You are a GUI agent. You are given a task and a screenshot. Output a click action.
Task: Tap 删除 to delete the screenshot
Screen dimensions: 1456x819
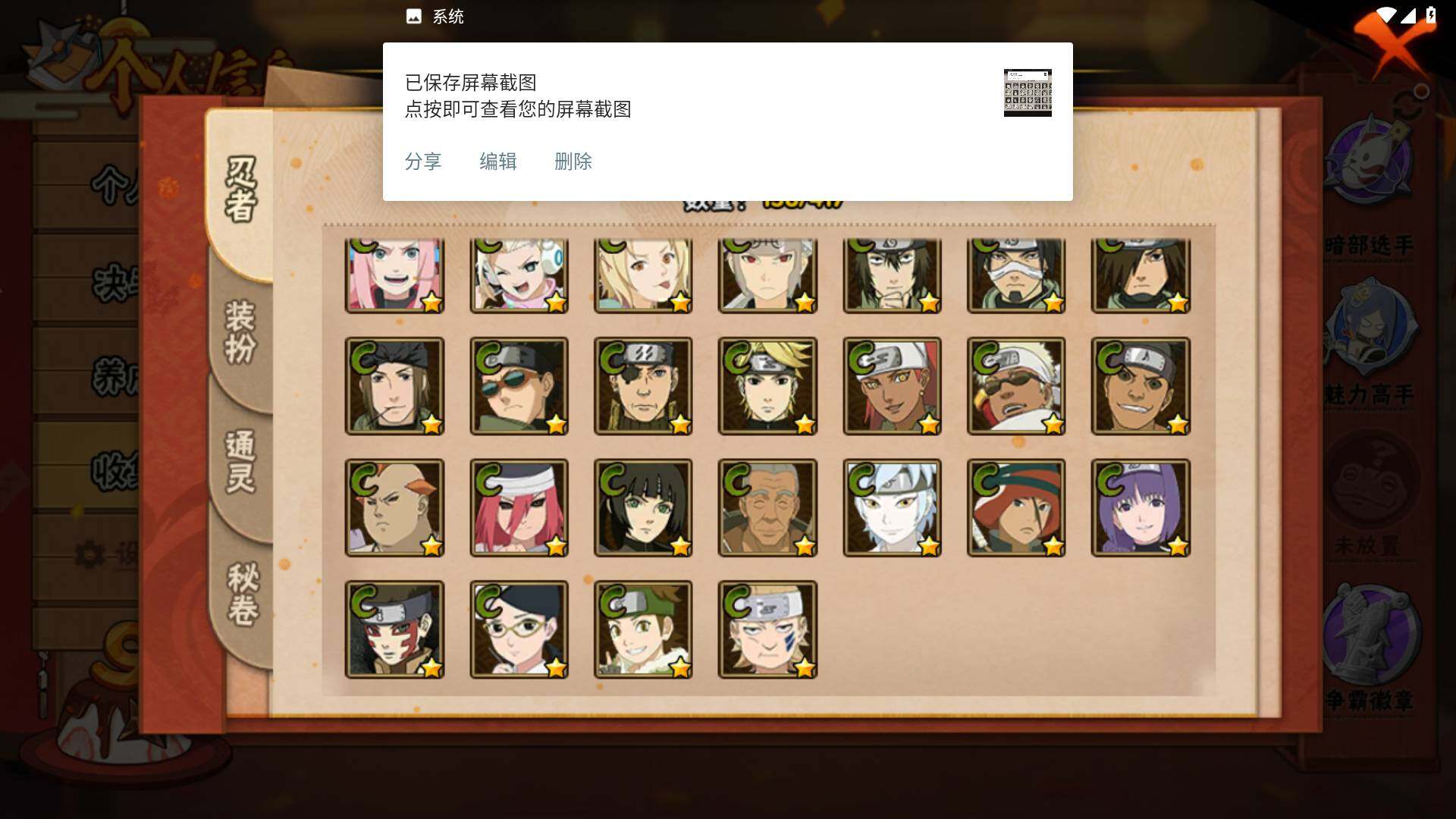click(573, 162)
